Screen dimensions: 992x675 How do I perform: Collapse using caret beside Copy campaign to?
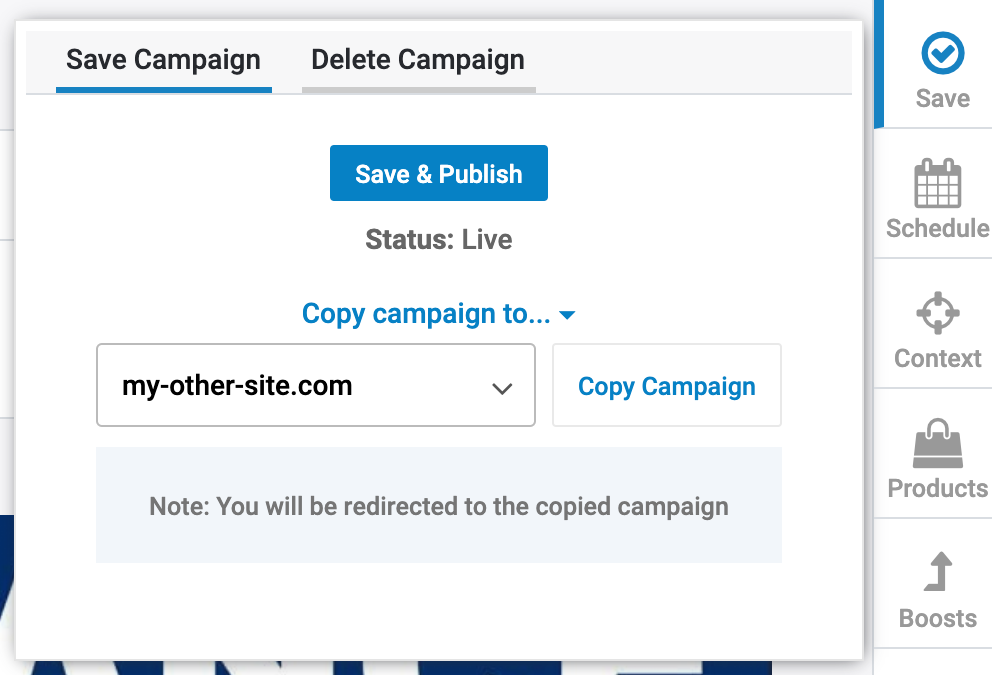[567, 316]
